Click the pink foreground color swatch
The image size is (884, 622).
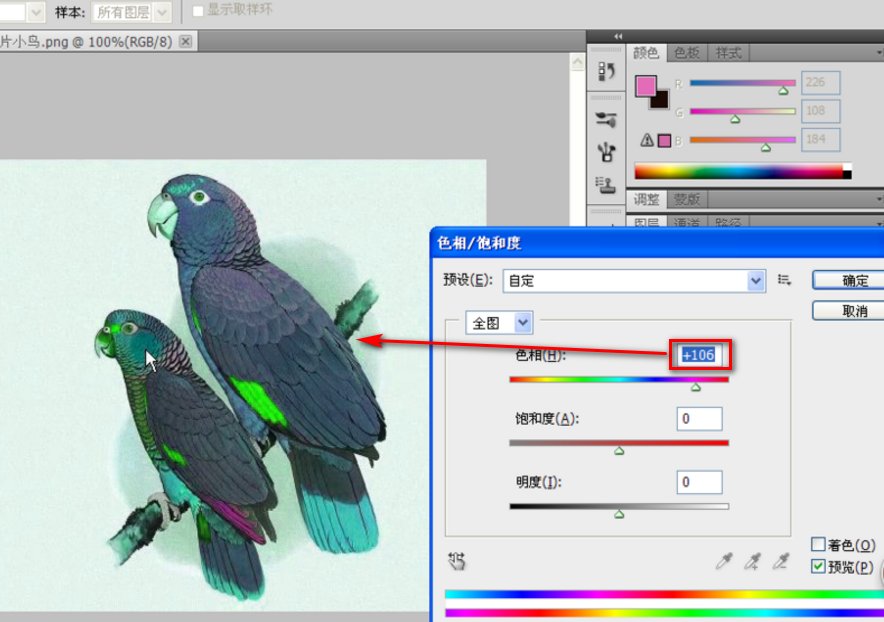tap(646, 85)
